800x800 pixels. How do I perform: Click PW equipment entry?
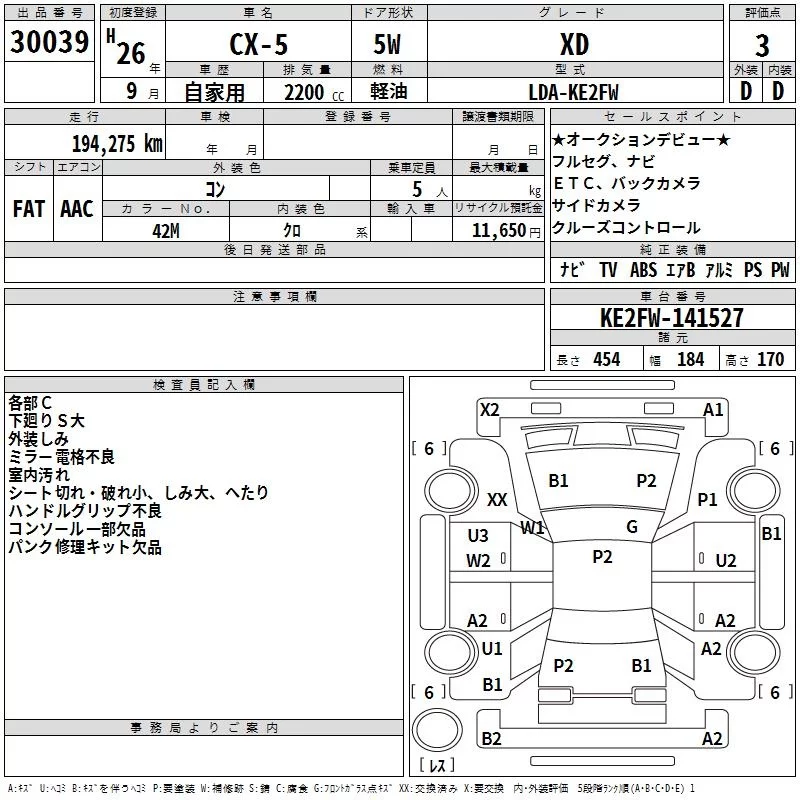[780, 270]
